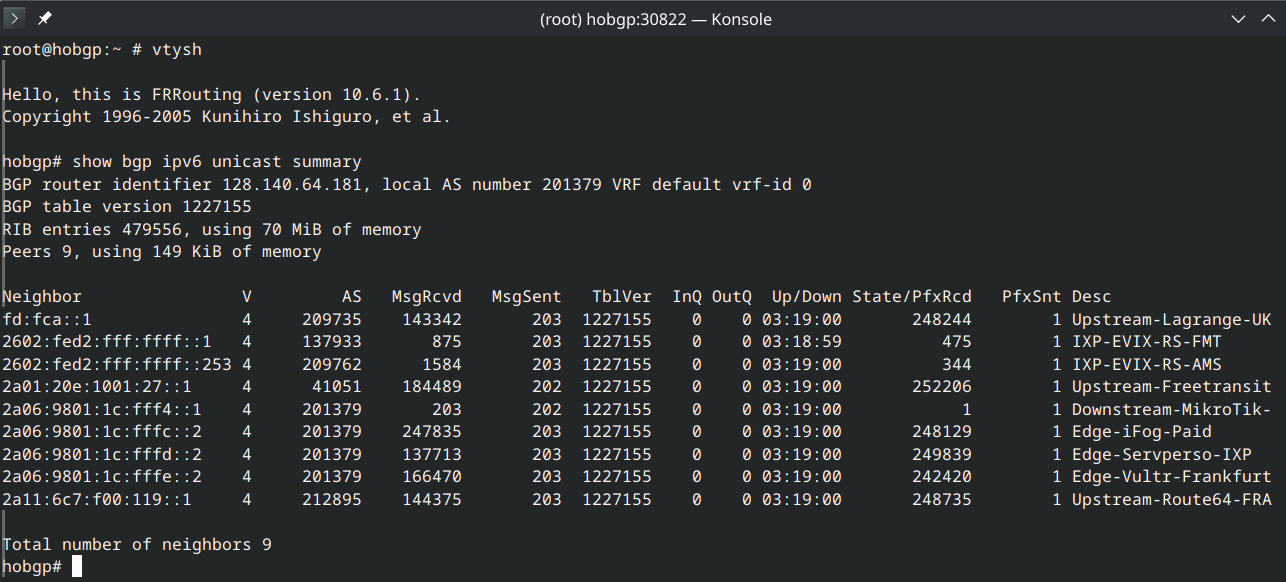This screenshot has width=1286, height=582.
Task: Click the State/PfxRcd column header
Action: click(x=912, y=297)
